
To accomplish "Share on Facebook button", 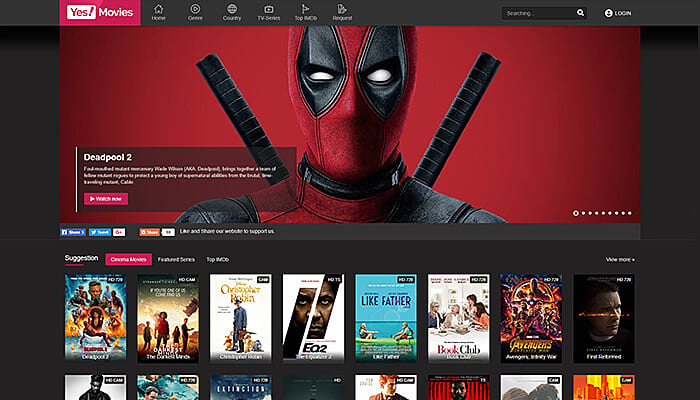I will (73, 232).
